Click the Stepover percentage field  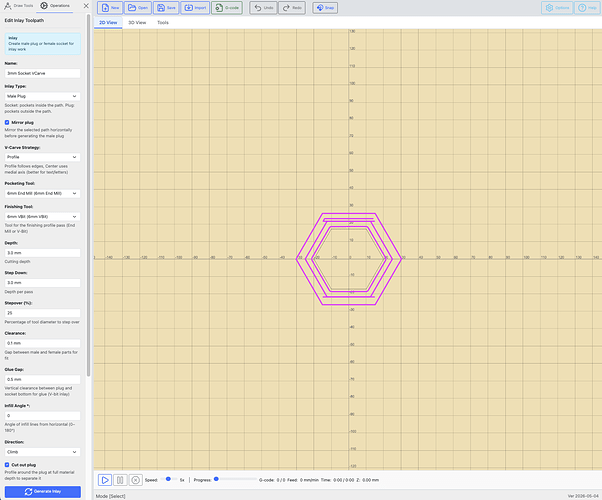tap(43, 313)
